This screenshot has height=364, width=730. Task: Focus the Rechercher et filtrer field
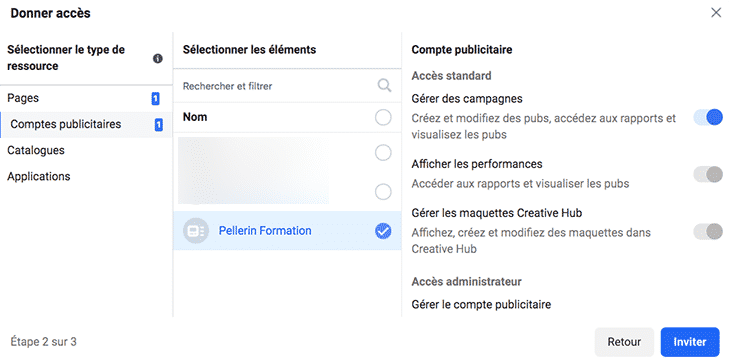point(279,86)
